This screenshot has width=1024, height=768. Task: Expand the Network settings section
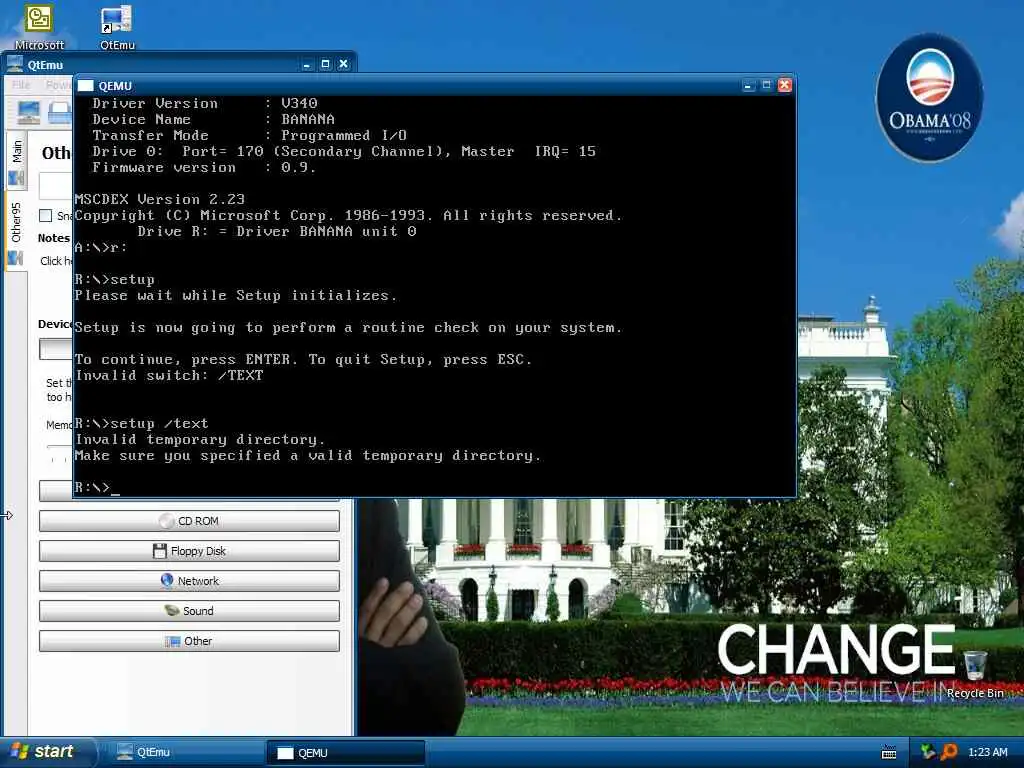[189, 581]
